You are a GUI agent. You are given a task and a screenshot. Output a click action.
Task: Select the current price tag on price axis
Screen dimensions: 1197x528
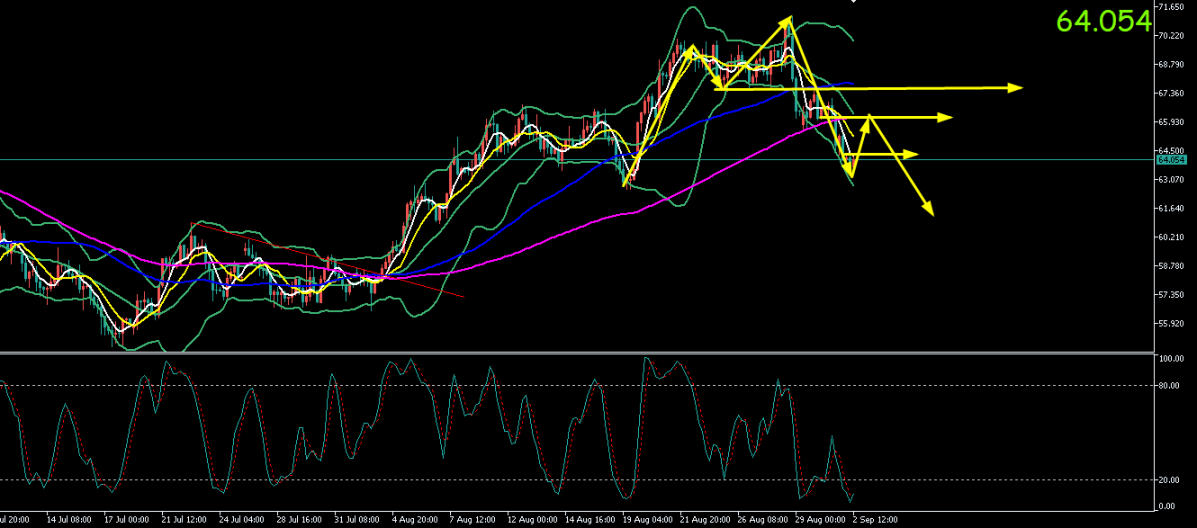(1171, 159)
